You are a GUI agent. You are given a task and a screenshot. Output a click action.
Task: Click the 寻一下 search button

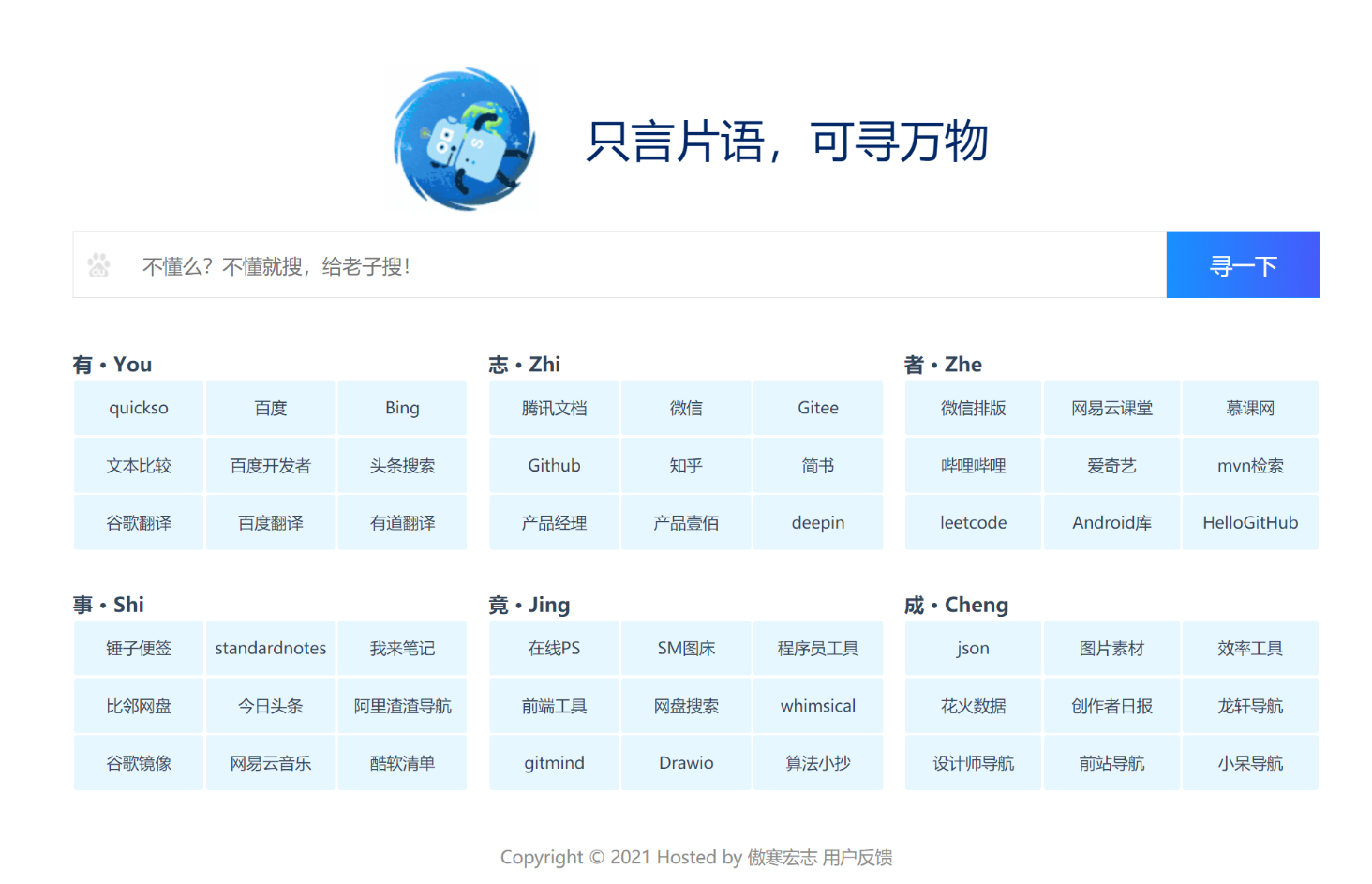(x=1243, y=264)
